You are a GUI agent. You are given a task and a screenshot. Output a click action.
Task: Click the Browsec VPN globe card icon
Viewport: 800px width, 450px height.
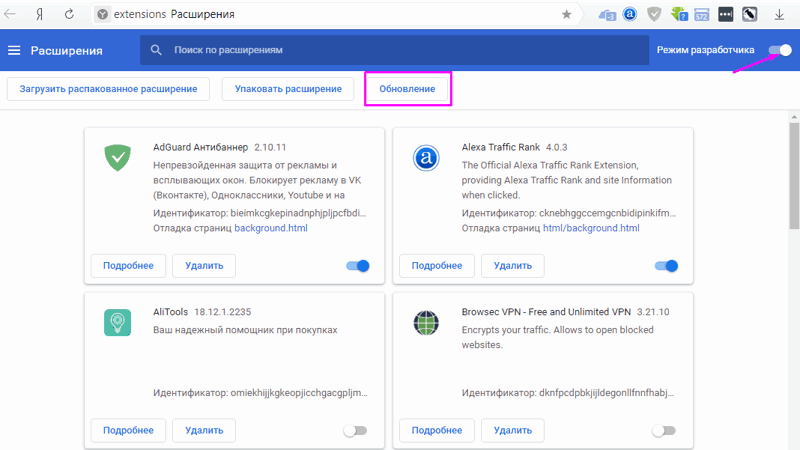[x=426, y=322]
